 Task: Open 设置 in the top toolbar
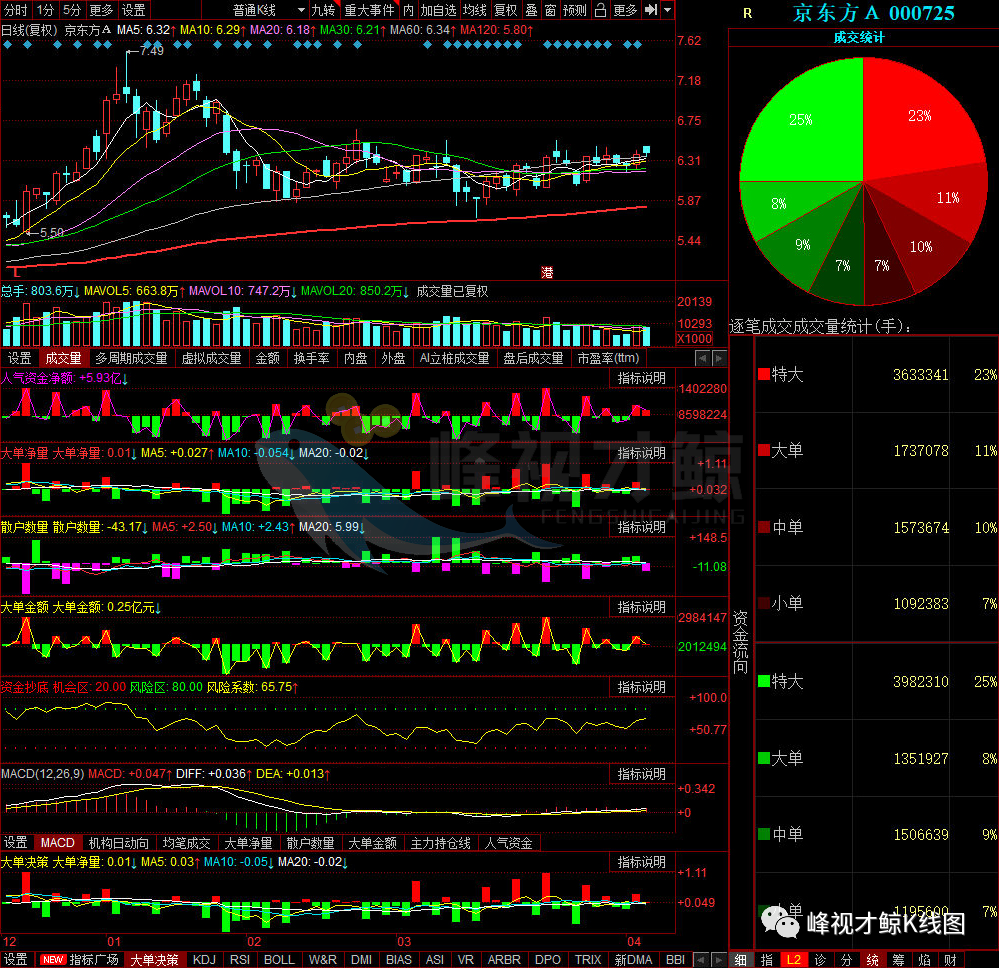134,10
